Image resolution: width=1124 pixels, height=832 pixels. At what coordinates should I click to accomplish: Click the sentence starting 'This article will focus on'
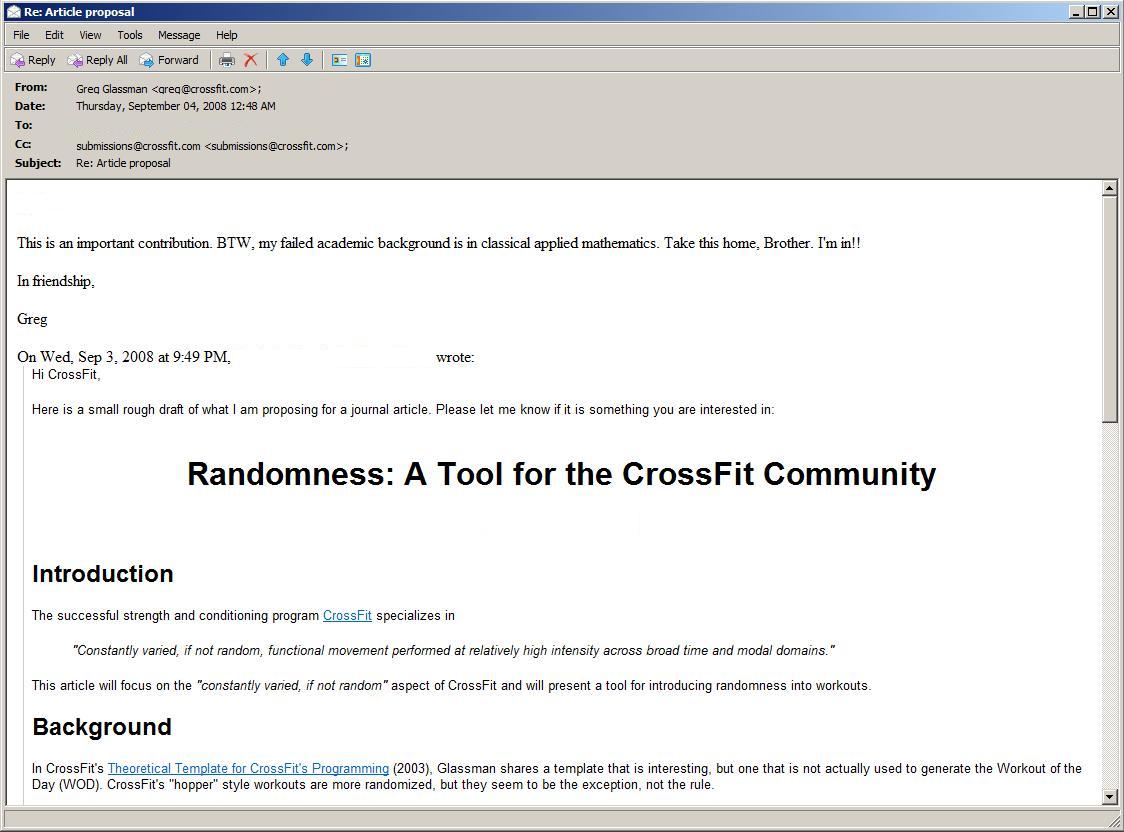452,686
